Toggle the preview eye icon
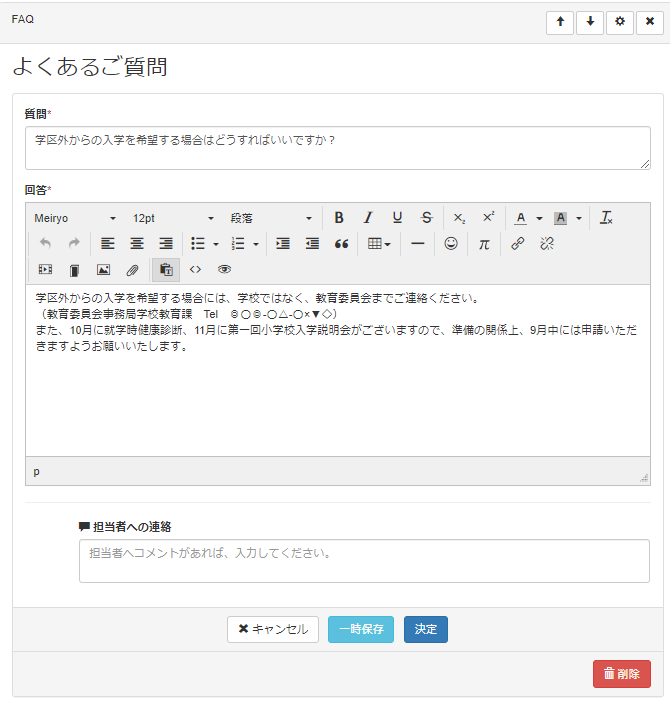The image size is (670, 703). pos(224,269)
